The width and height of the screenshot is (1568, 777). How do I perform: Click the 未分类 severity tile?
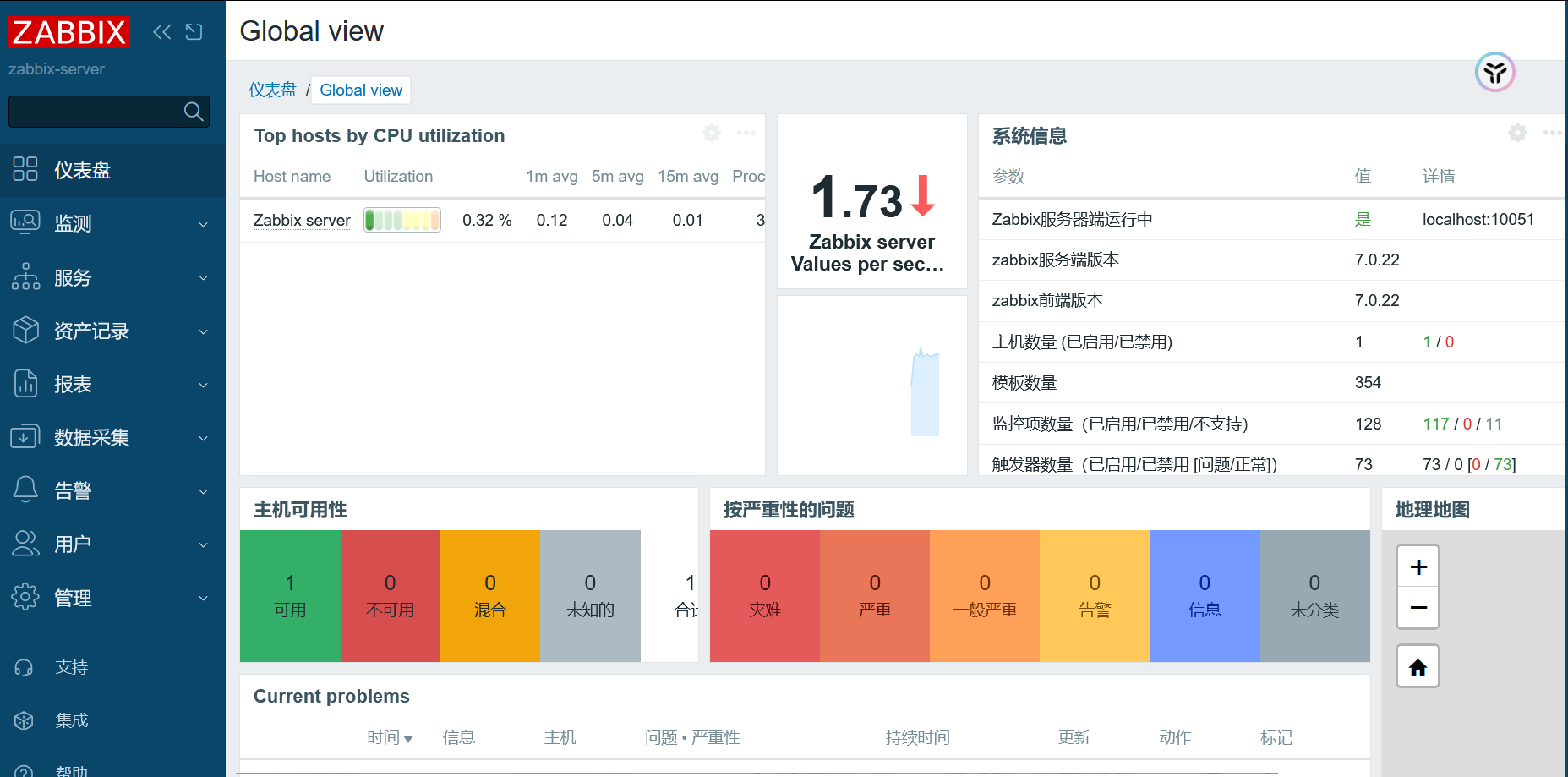(x=1315, y=596)
